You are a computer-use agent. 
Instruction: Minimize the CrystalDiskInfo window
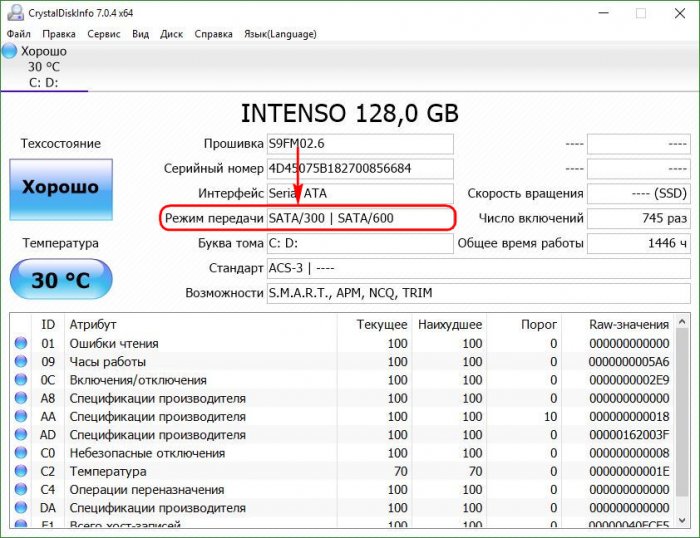pyautogui.click(x=604, y=13)
